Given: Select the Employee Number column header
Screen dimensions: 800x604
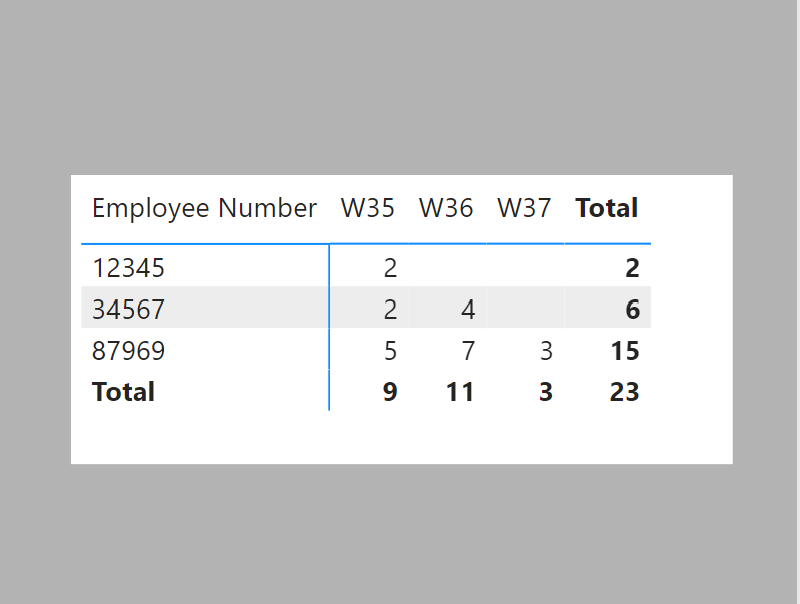Looking at the screenshot, I should coord(204,208).
